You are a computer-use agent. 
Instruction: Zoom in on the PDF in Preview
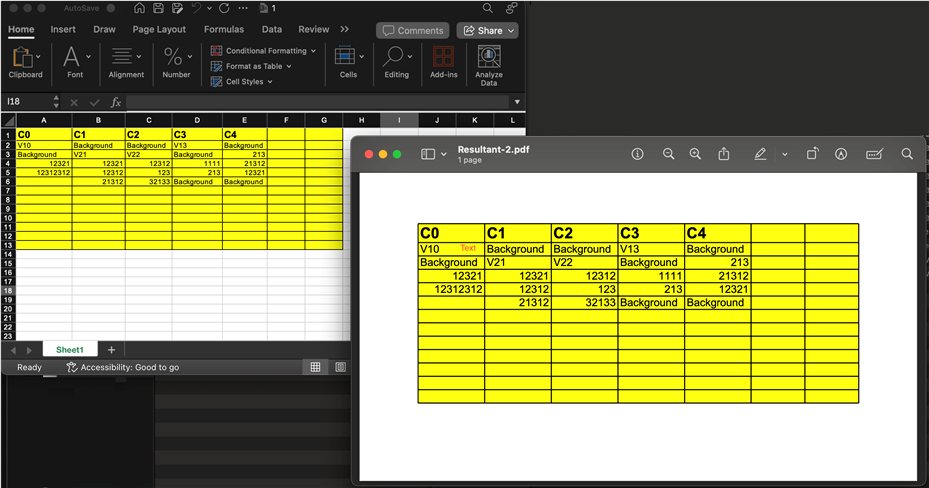click(695, 154)
